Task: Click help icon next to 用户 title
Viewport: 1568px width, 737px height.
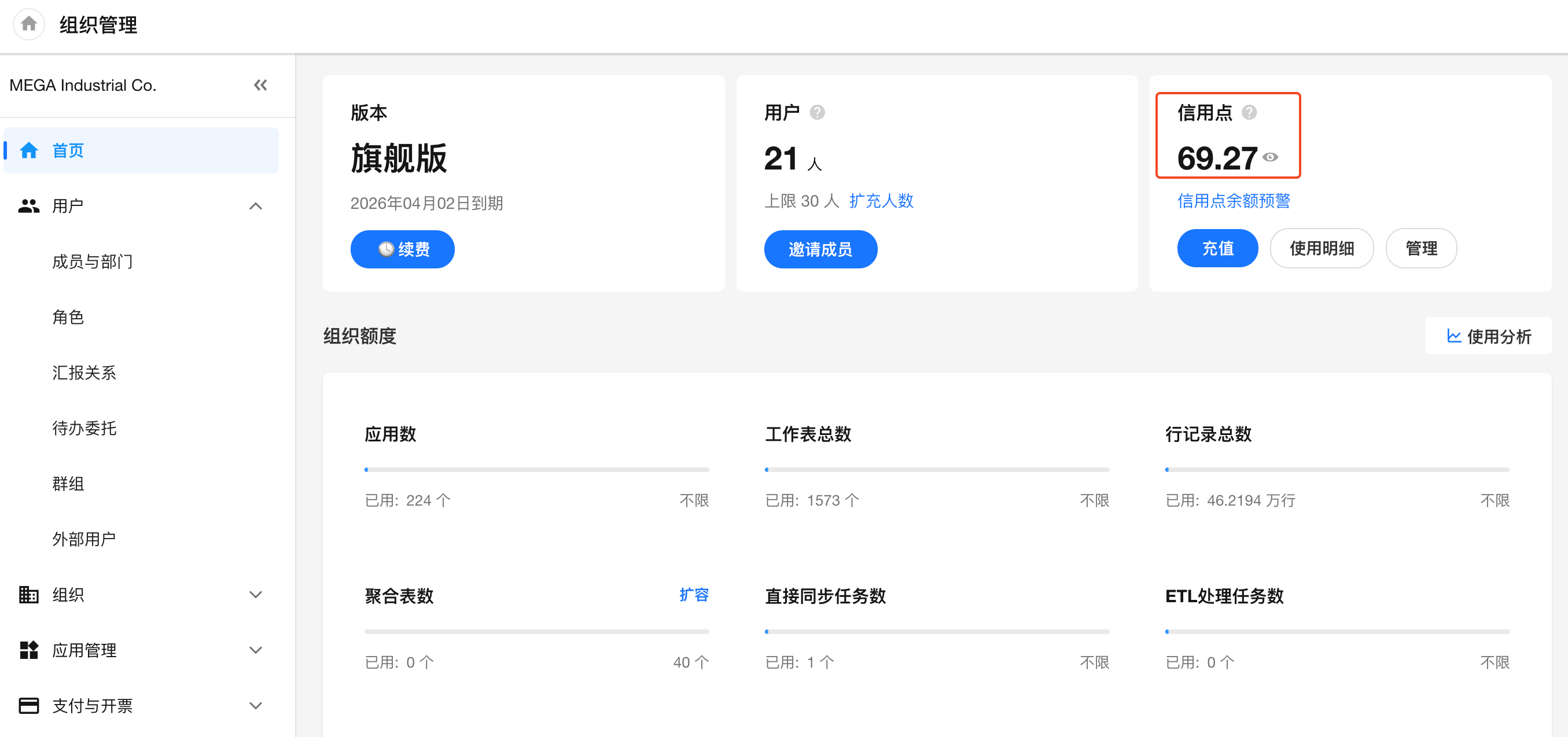Action: click(817, 113)
